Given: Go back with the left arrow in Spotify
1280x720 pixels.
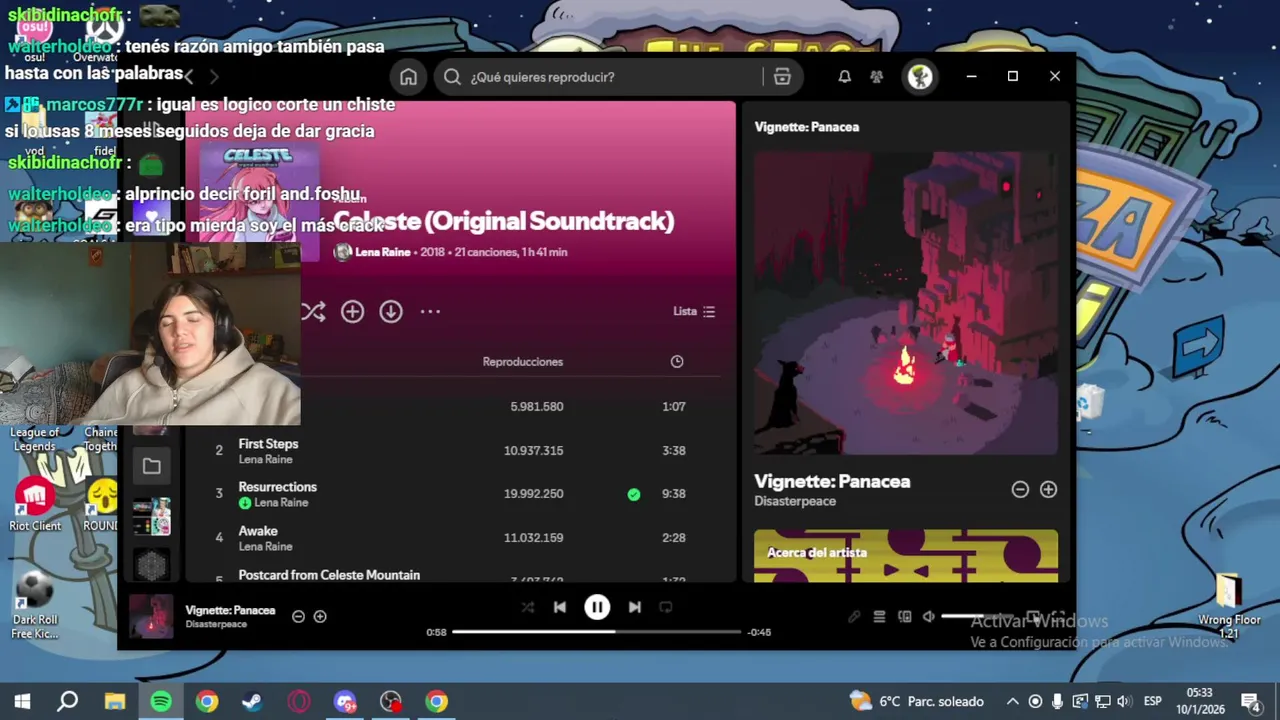Looking at the screenshot, I should (x=188, y=77).
